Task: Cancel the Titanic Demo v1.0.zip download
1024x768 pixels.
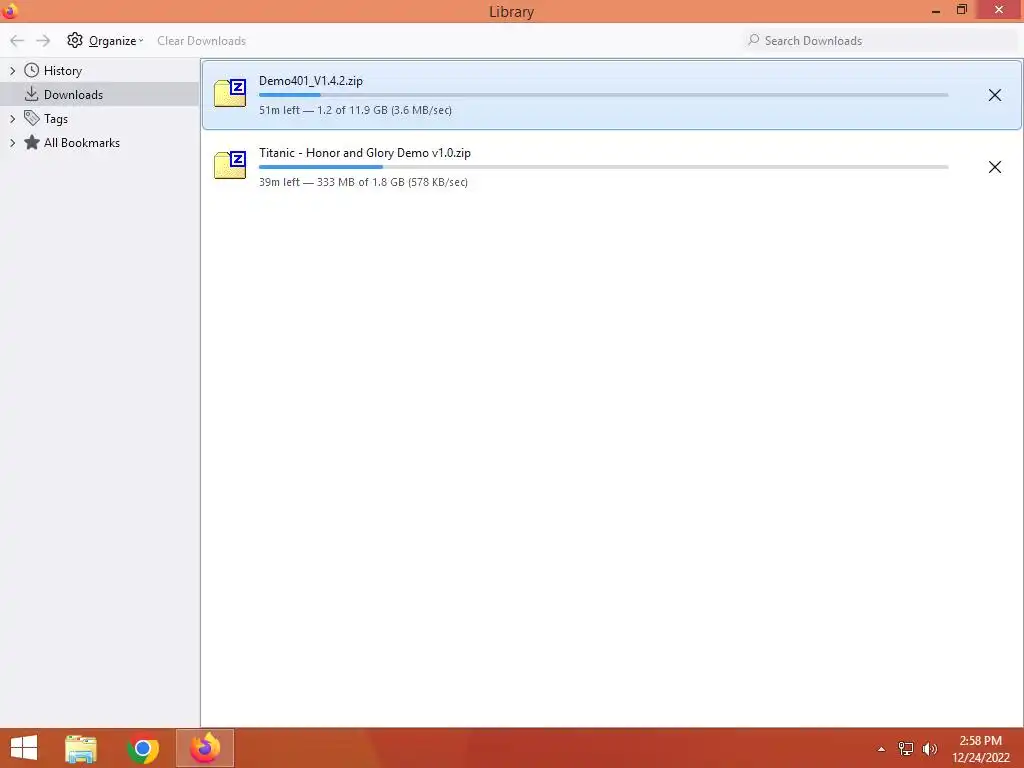Action: tap(995, 167)
